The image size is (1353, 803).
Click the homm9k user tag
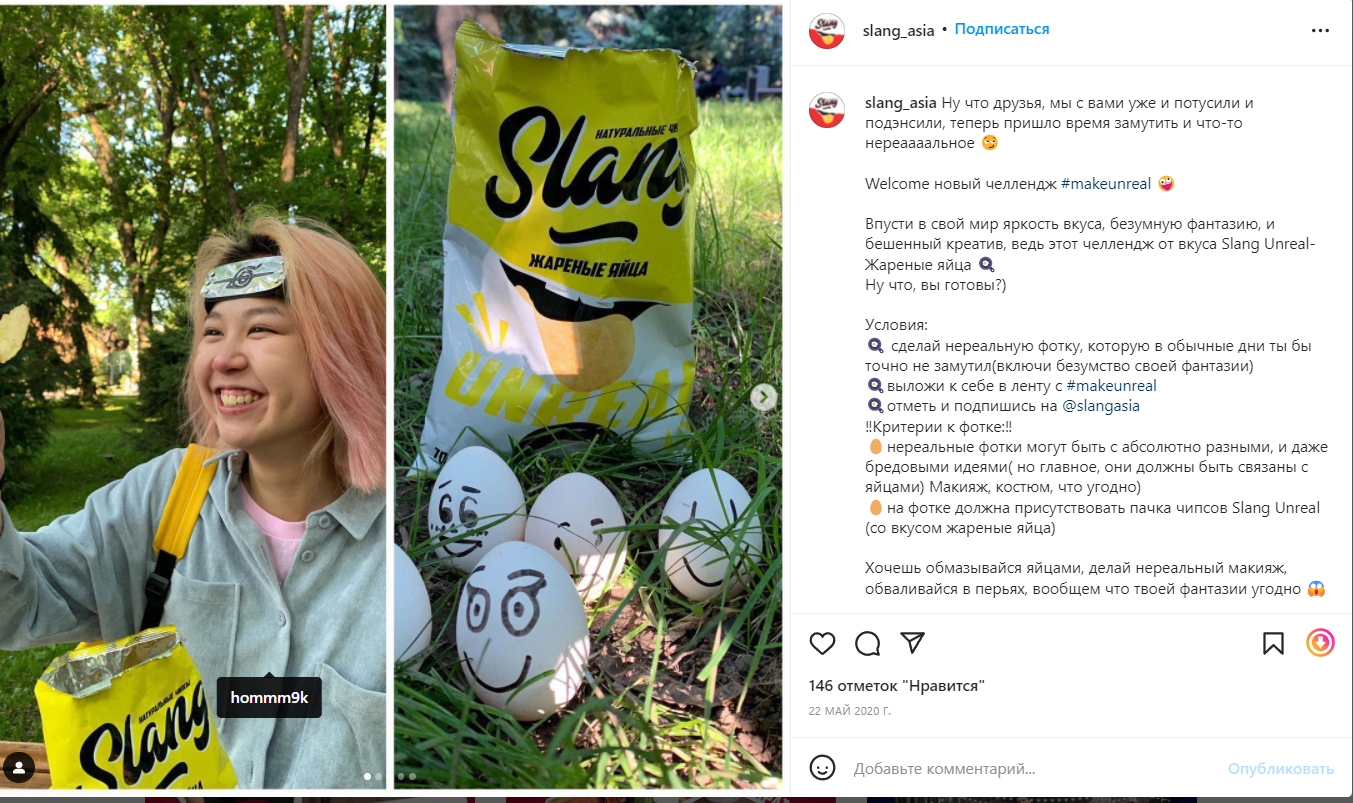click(x=269, y=698)
